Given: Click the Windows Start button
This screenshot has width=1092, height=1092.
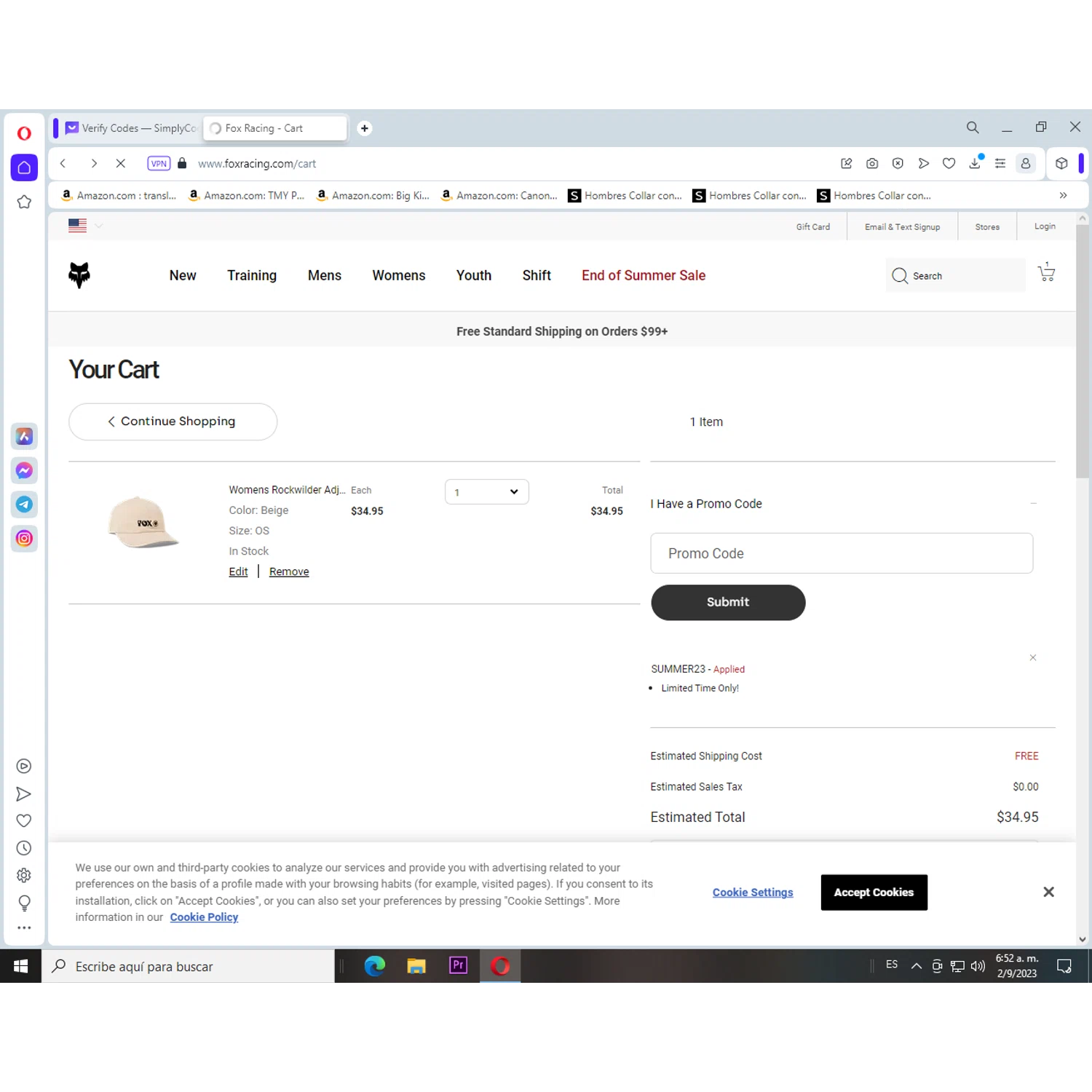Looking at the screenshot, I should point(20,966).
